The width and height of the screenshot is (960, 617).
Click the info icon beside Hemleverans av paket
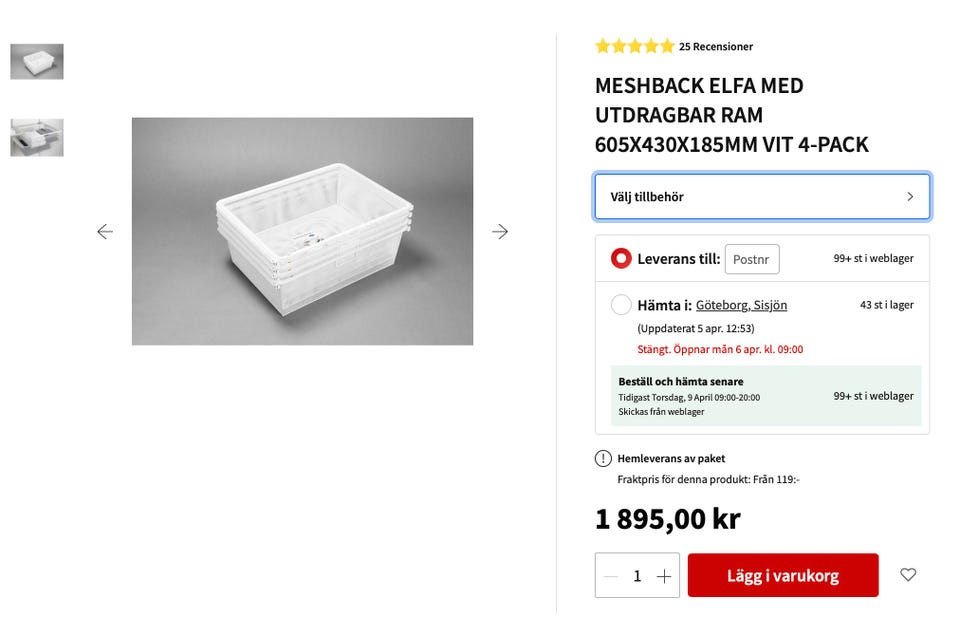coord(601,458)
